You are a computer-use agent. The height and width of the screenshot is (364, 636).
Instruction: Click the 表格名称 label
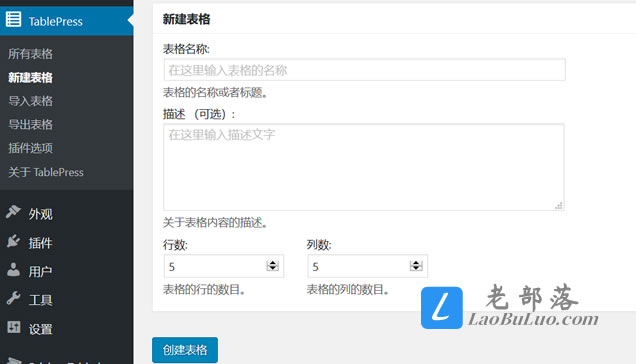(186, 49)
